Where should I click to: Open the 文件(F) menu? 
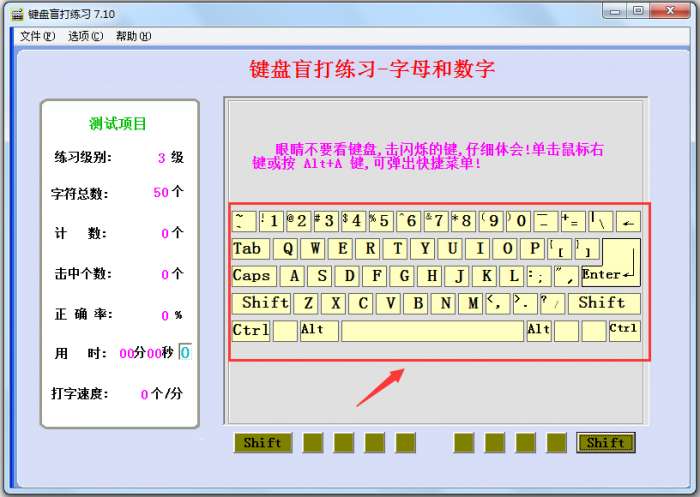coord(37,36)
